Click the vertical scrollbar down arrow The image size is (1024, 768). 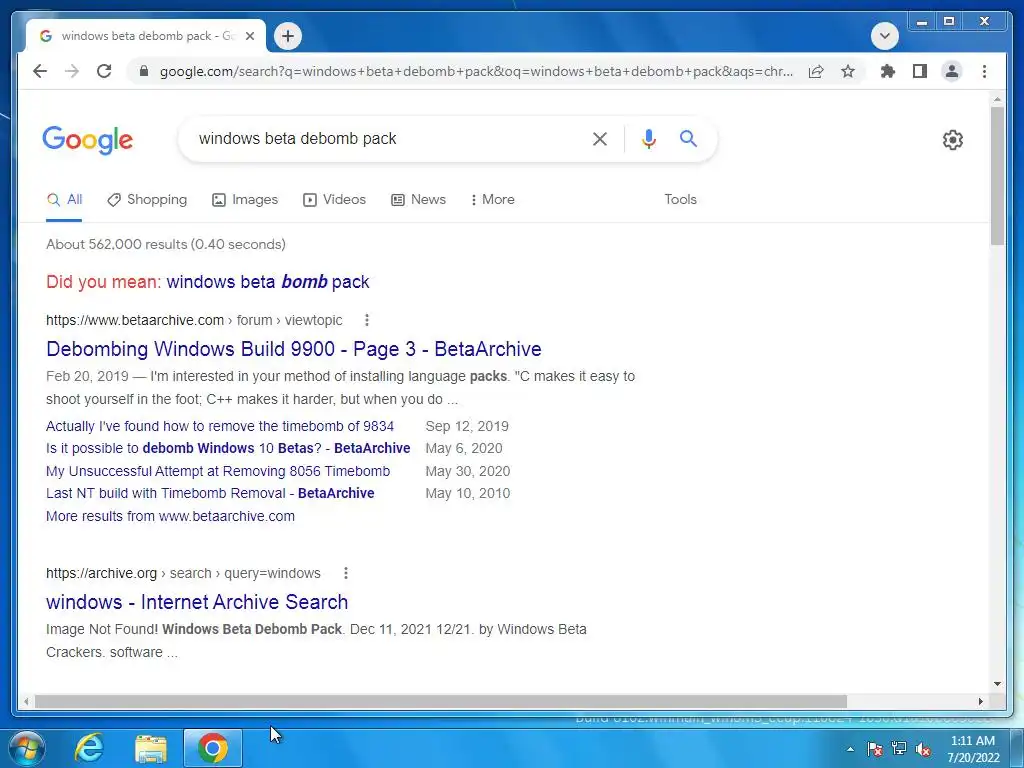pyautogui.click(x=997, y=684)
